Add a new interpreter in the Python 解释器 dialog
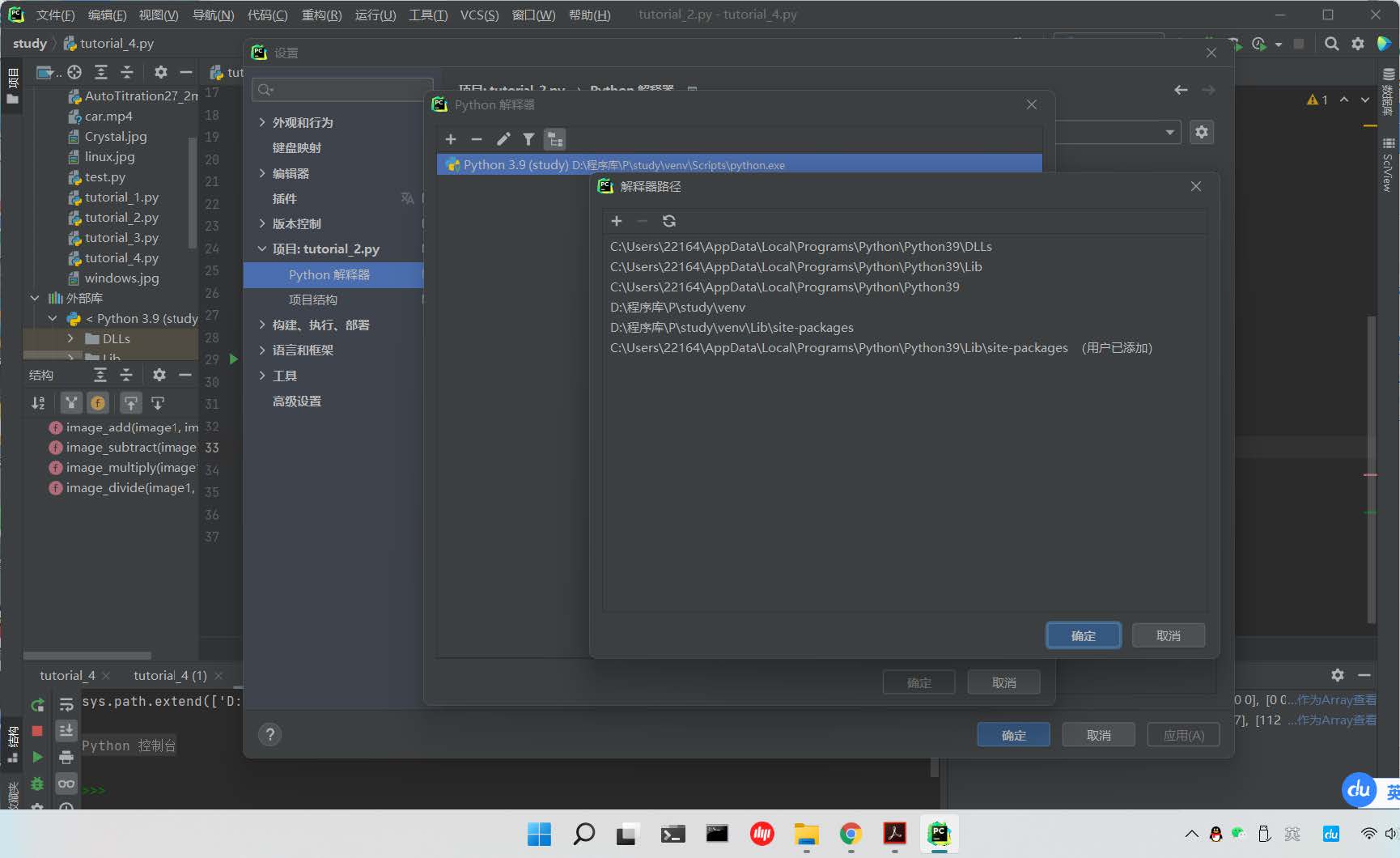Viewport: 1400px width, 858px height. pos(451,139)
